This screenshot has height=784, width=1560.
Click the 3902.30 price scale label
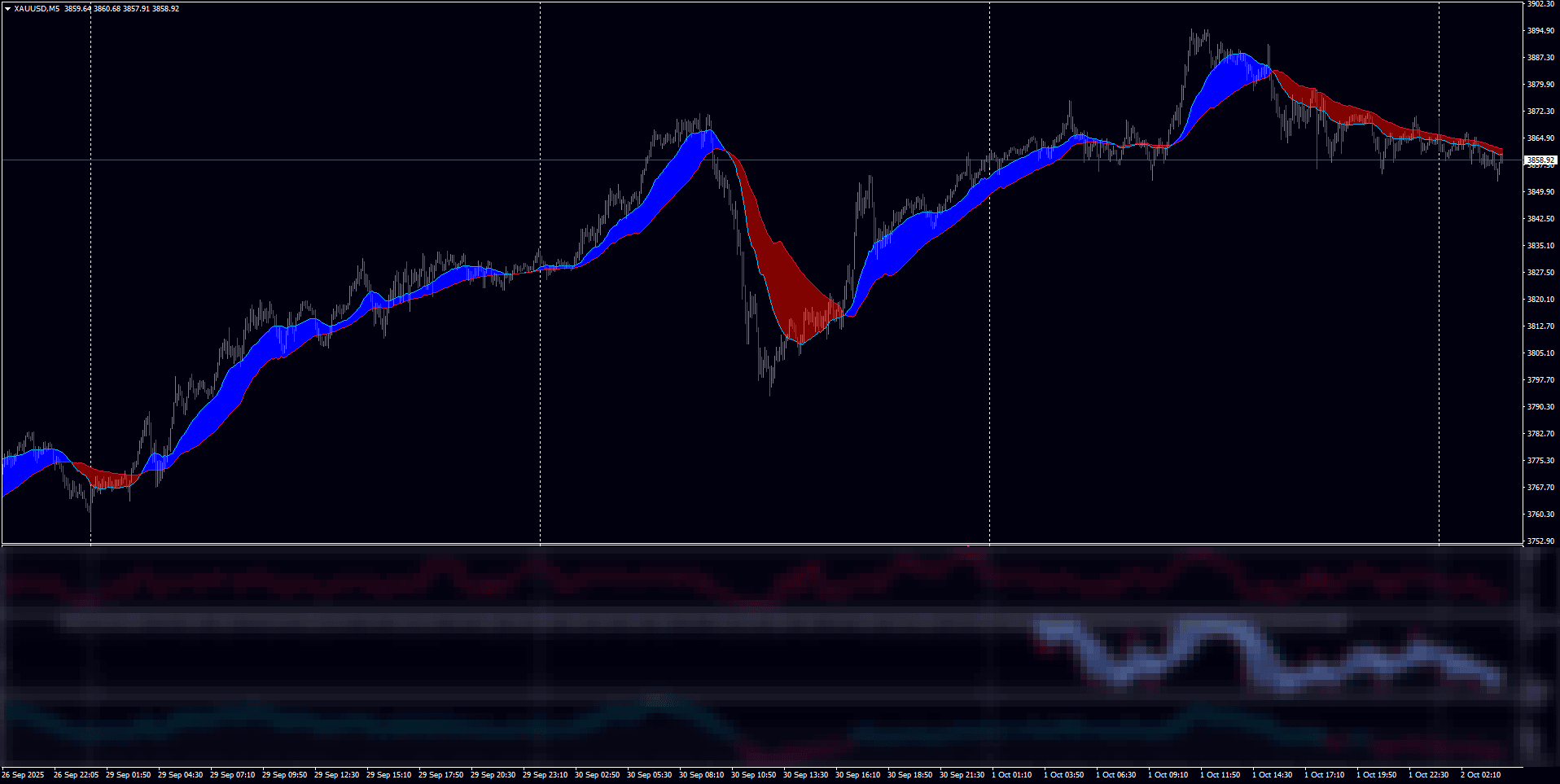1540,4
